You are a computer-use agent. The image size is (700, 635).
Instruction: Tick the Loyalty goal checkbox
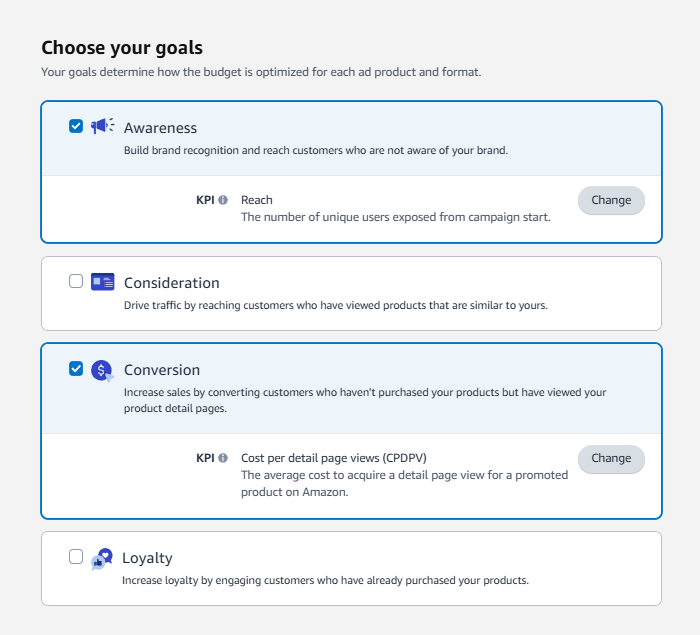[x=76, y=557]
